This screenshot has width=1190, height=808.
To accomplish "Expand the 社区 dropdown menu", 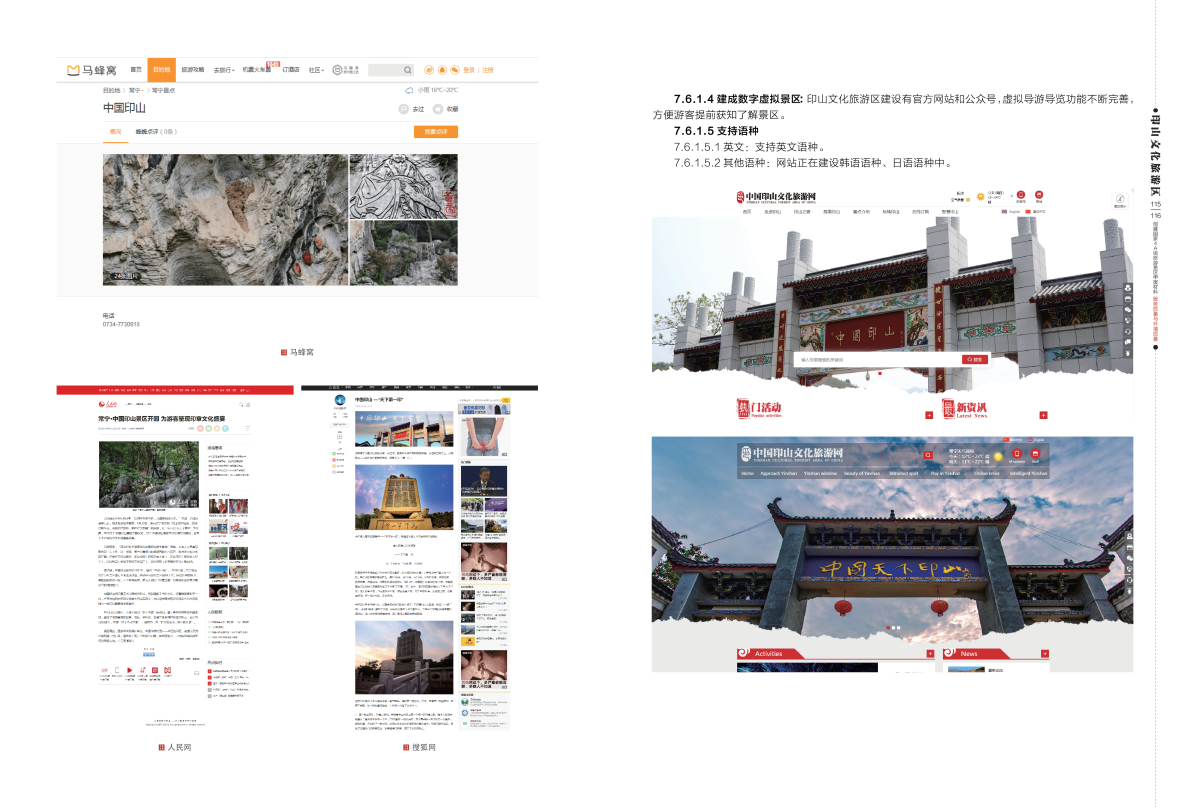I will pyautogui.click(x=316, y=70).
